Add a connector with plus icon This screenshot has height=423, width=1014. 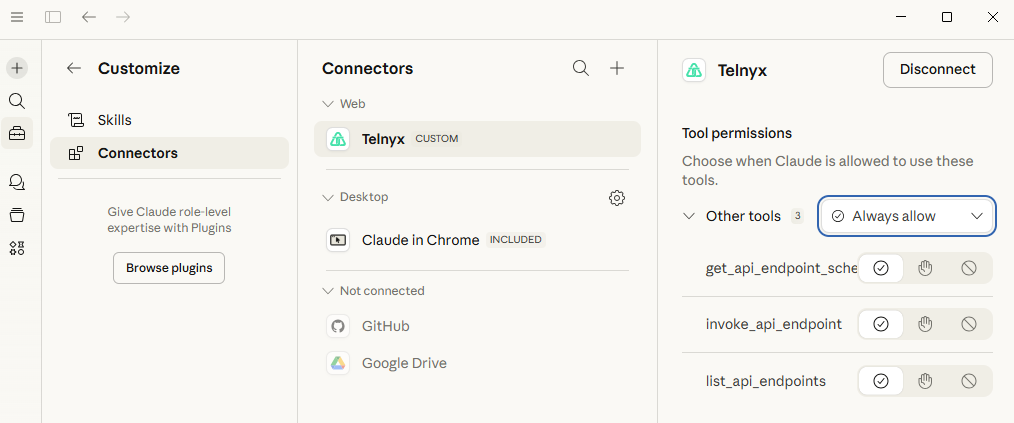click(618, 69)
